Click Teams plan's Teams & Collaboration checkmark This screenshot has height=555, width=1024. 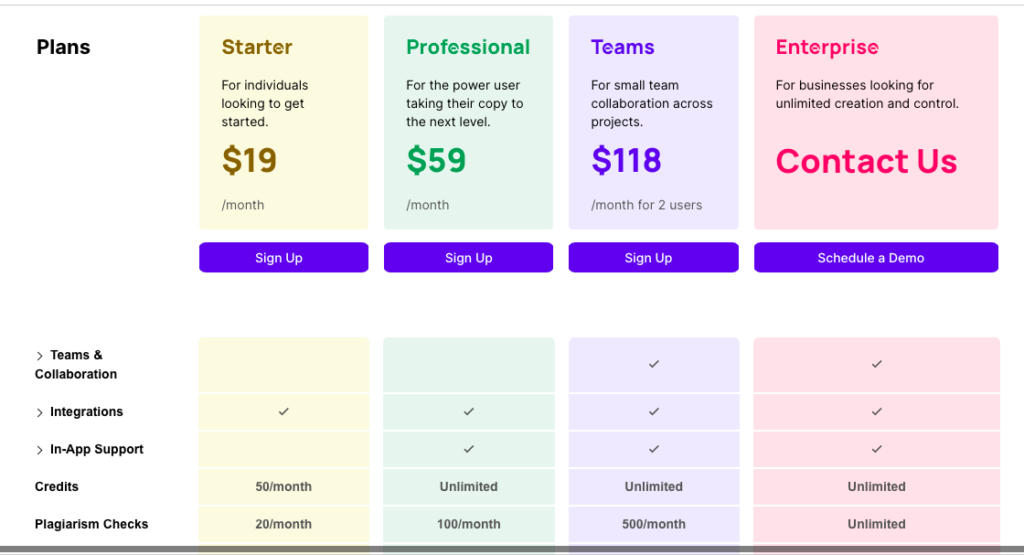pyautogui.click(x=654, y=364)
